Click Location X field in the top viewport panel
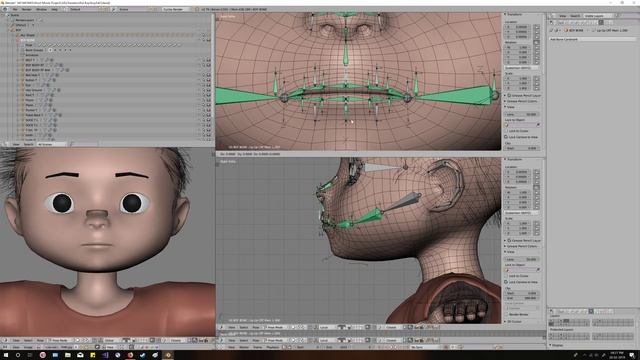The height and width of the screenshot is (360, 640). click(518, 27)
